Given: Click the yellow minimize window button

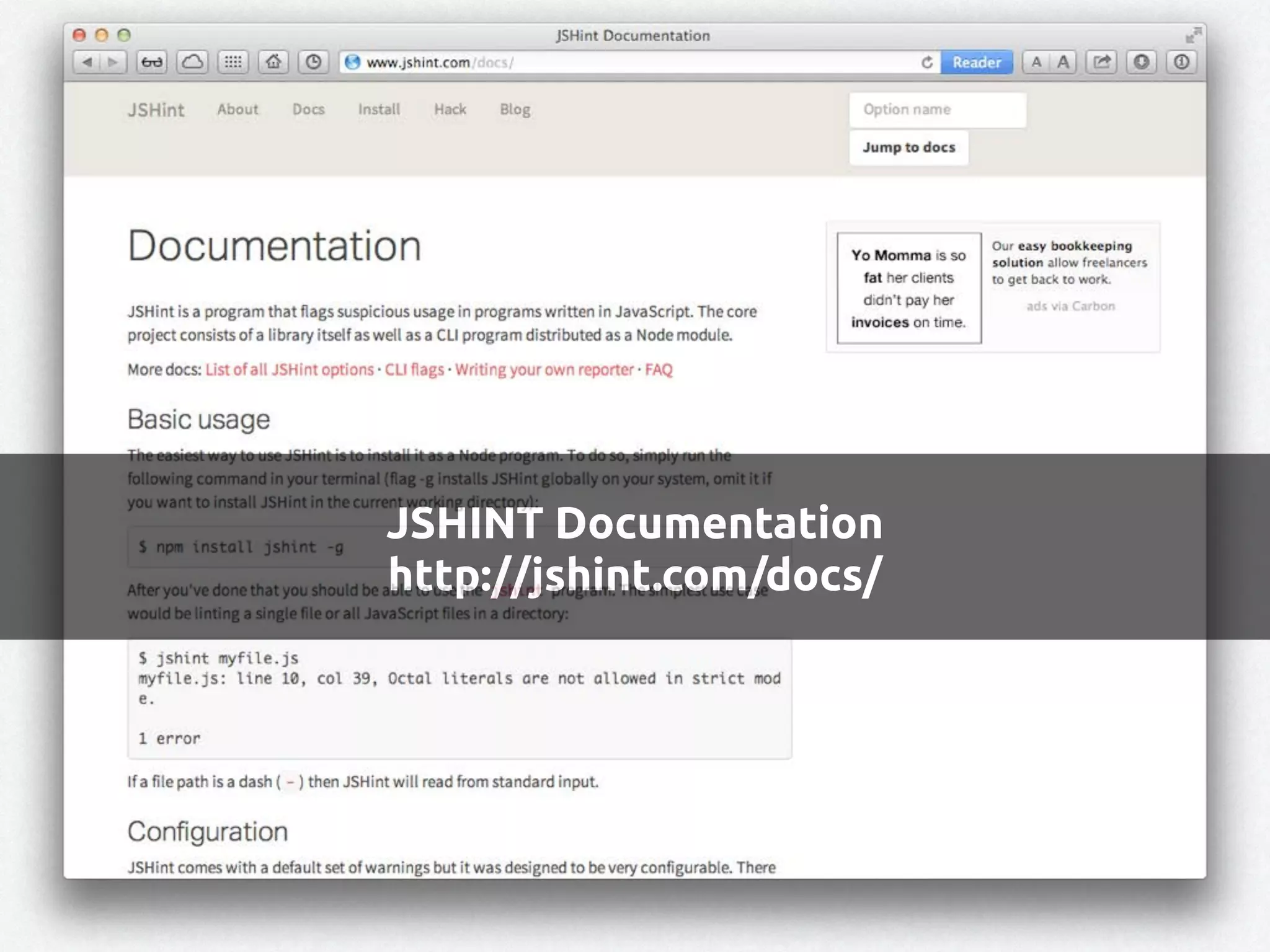Looking at the screenshot, I should 102,35.
